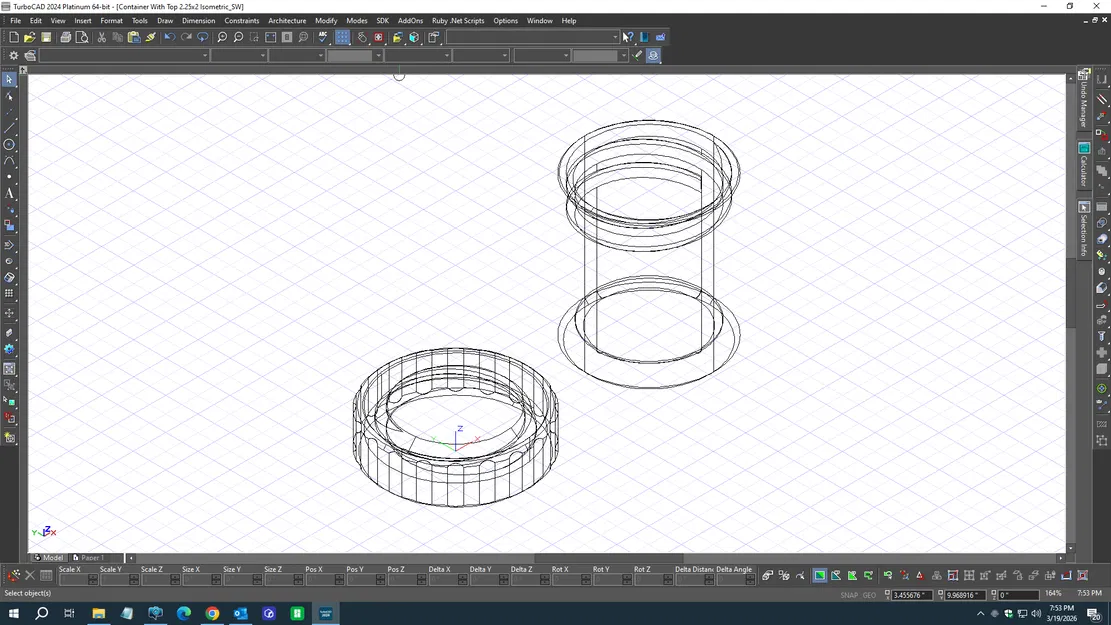Save the current drawing via the Save icon
Image resolution: width=1111 pixels, height=625 pixels.
pos(46,37)
